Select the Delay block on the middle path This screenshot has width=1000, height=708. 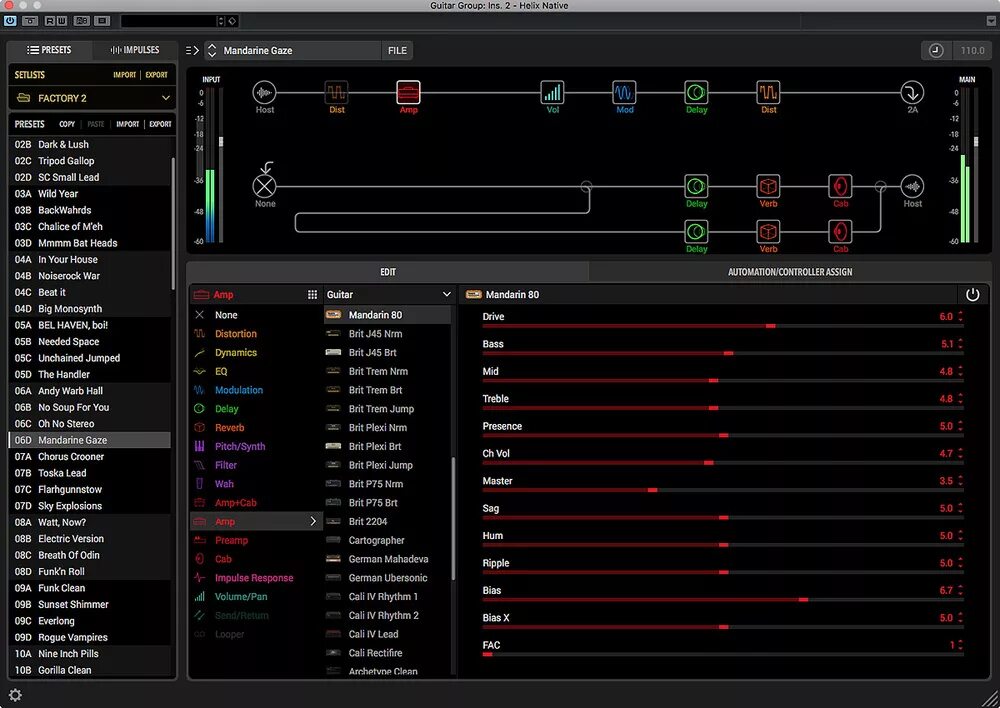pos(696,186)
